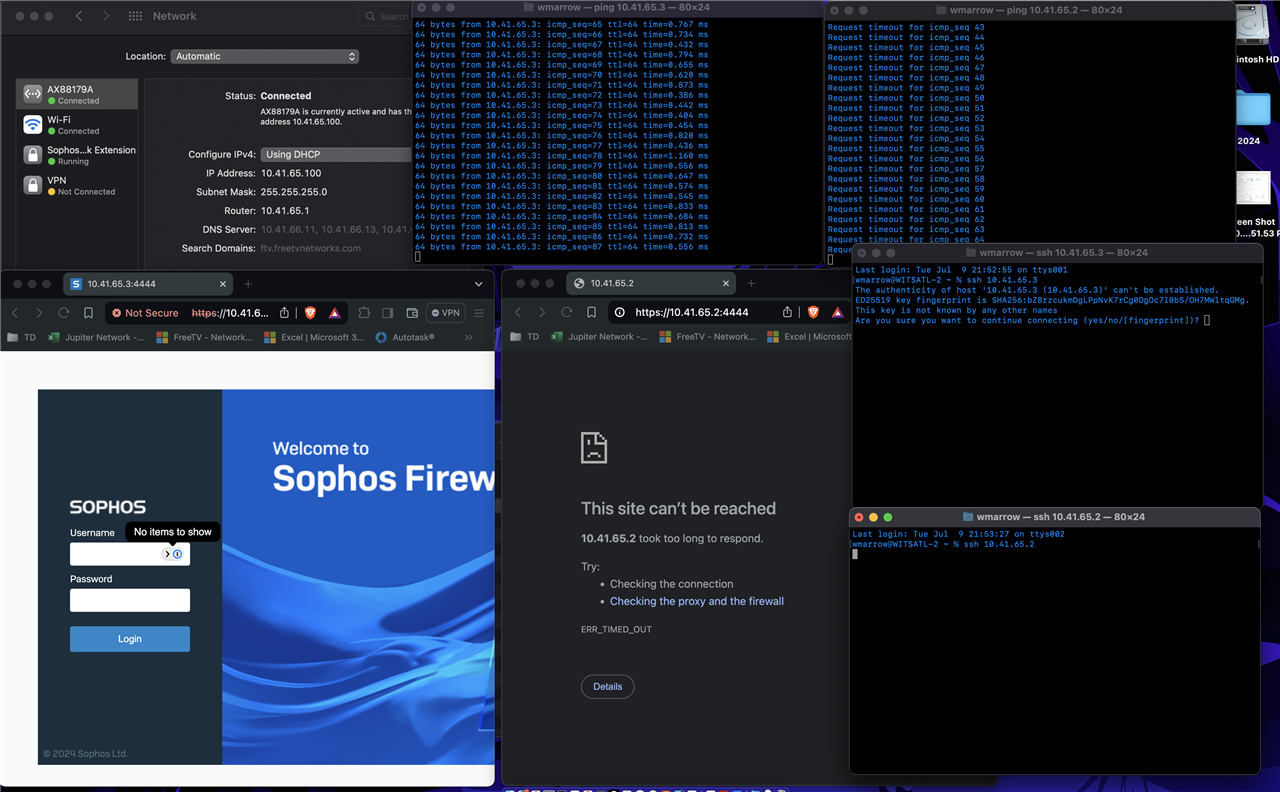Click forward arrow in Sophos browser window
Viewport: 1280px width, 792px height.
(39, 313)
